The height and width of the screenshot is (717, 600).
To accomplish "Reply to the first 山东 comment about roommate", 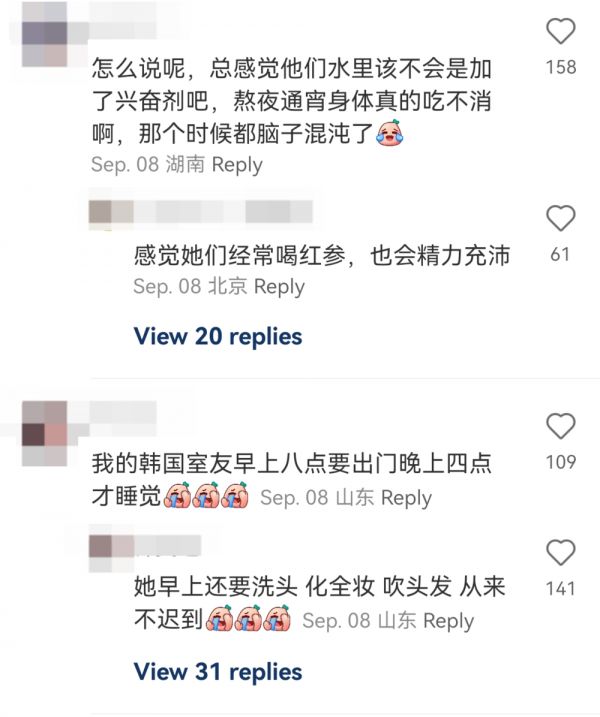I will pos(406,498).
